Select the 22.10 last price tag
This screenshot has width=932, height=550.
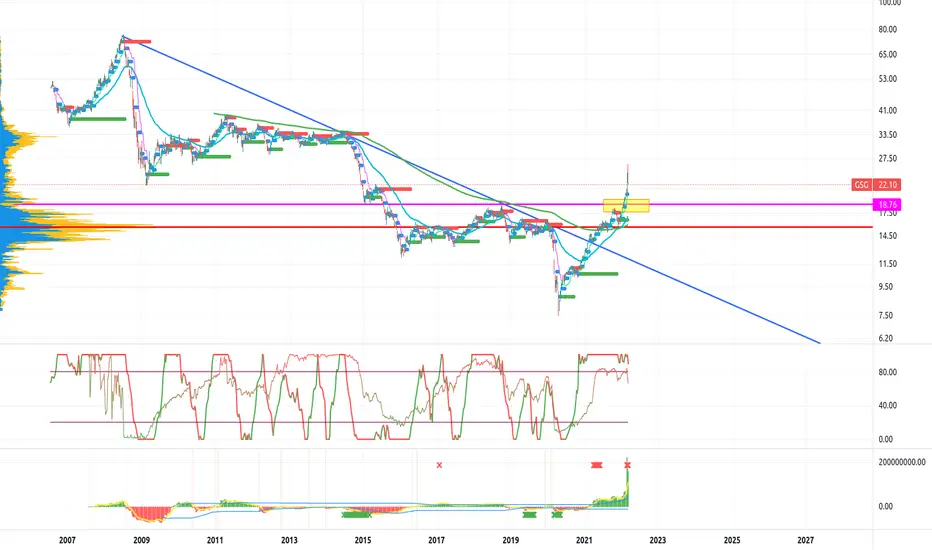(887, 185)
